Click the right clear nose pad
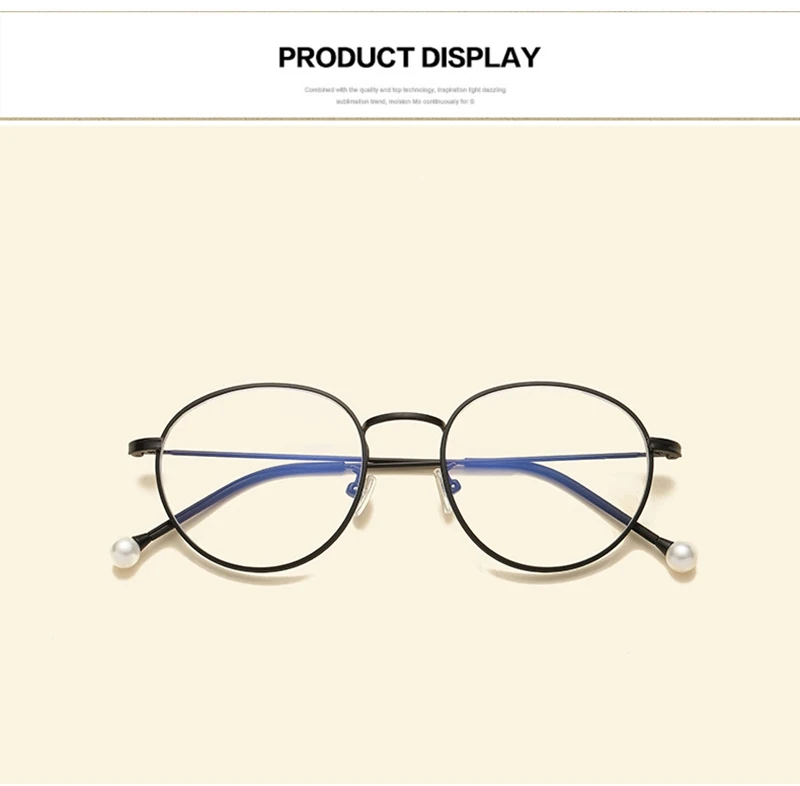800x786 pixels. point(442,492)
